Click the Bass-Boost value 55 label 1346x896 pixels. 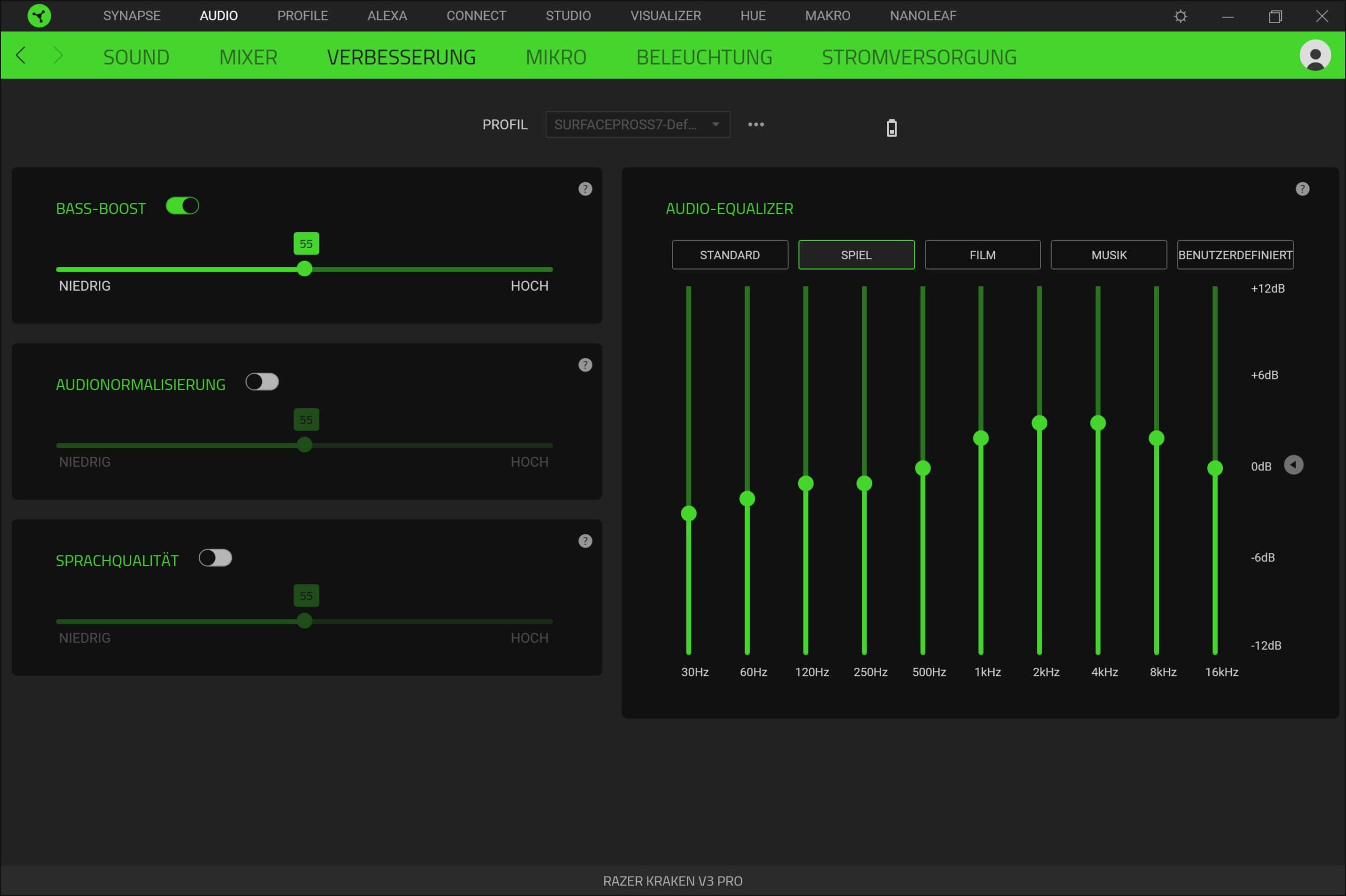[x=306, y=244]
